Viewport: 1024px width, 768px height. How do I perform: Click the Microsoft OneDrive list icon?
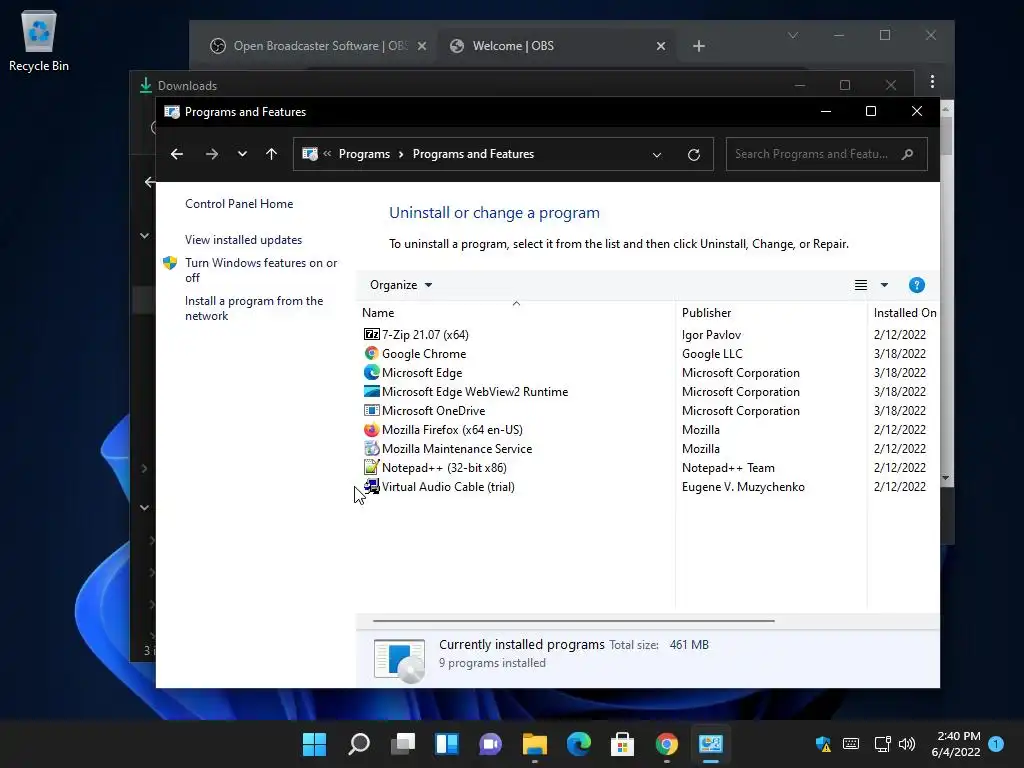click(372, 410)
